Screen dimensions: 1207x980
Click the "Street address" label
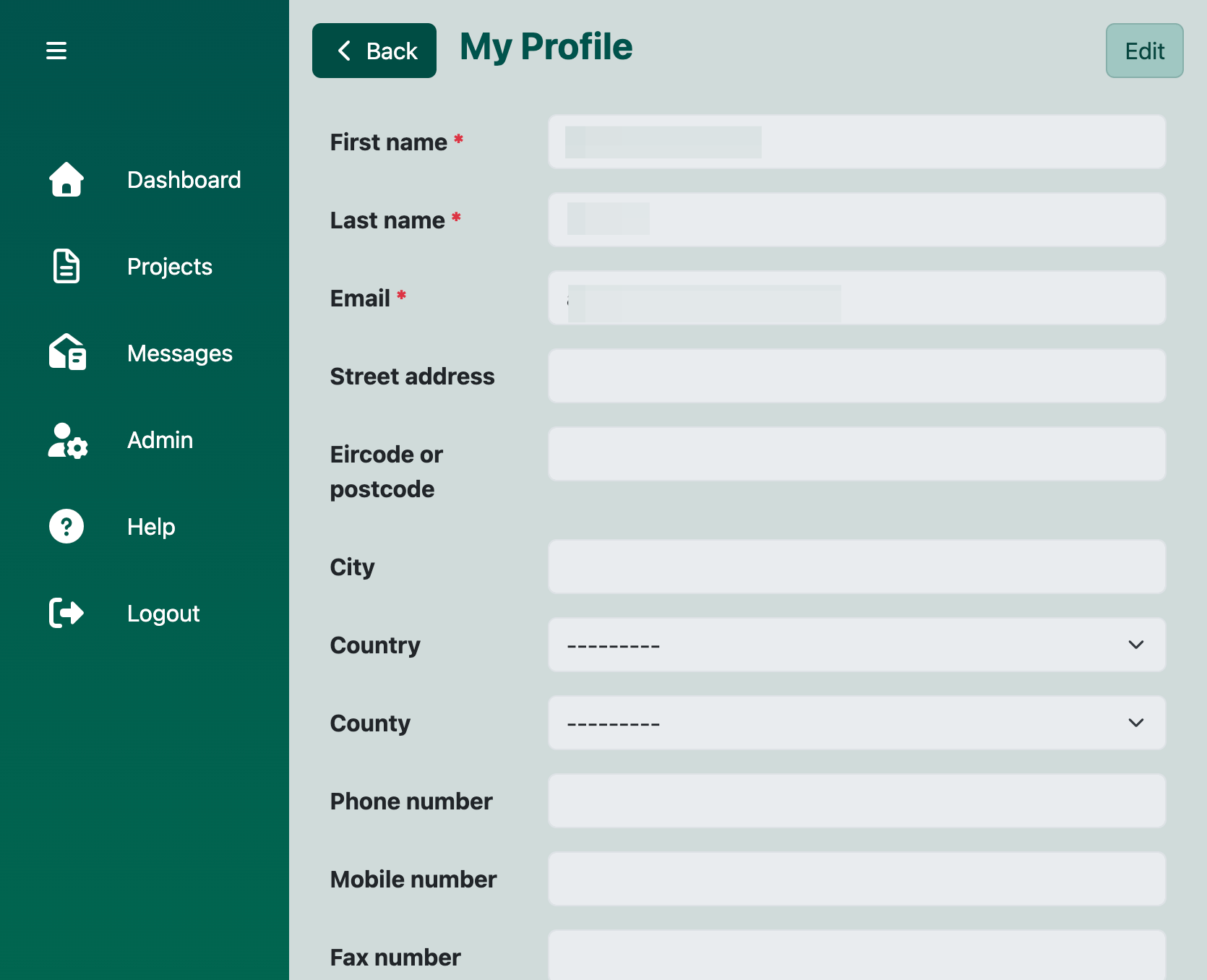[x=413, y=377]
